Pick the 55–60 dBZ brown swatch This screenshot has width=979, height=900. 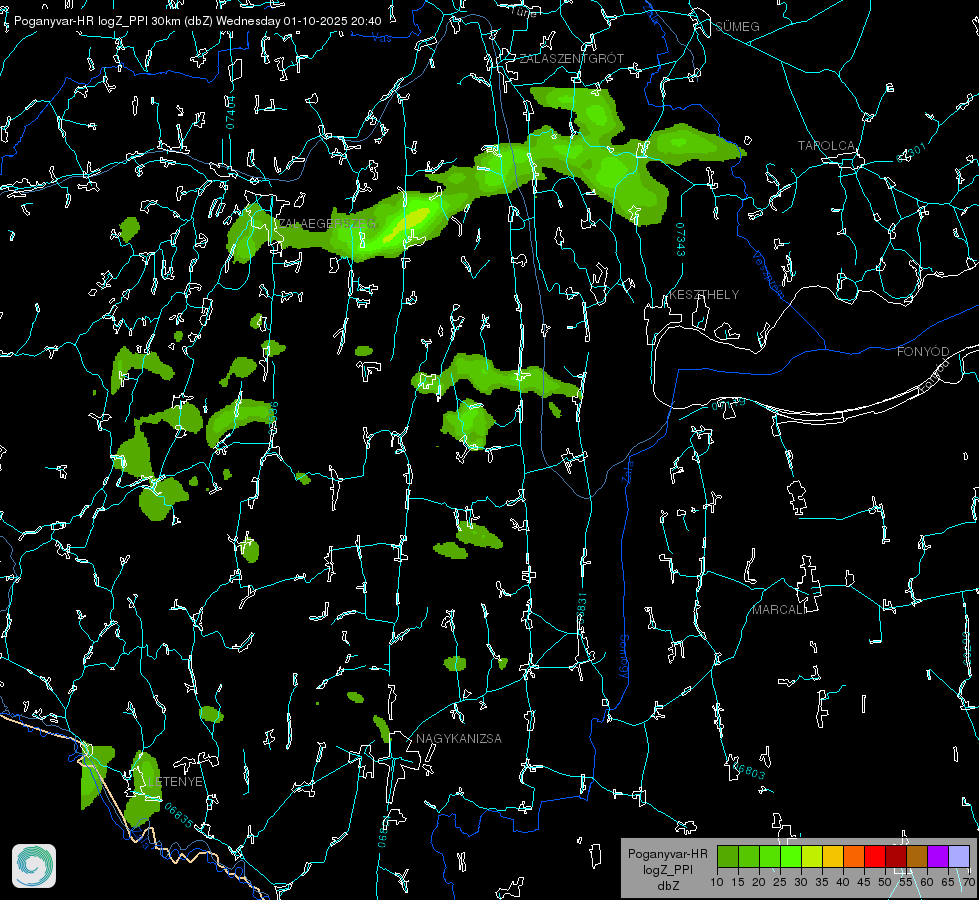point(917,856)
